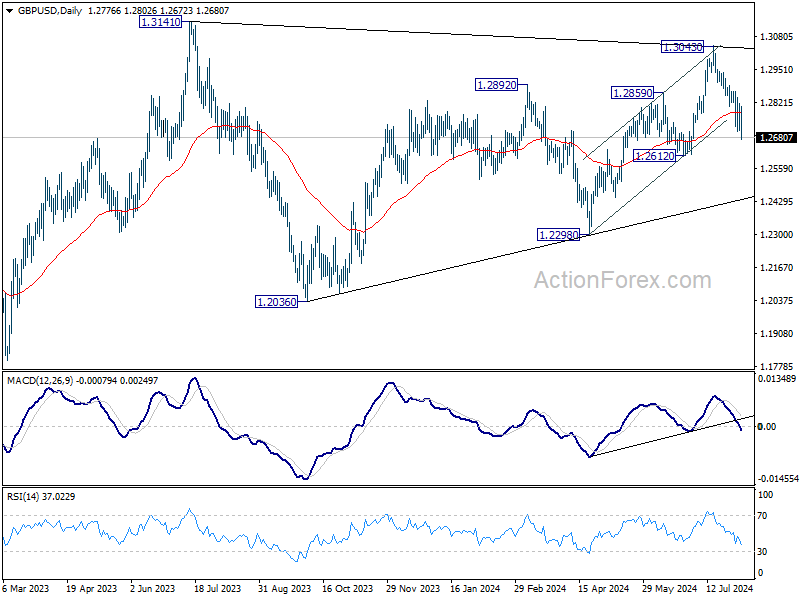Click the 18 Jul 2023 date marker
The width and height of the screenshot is (800, 600).
[217, 588]
